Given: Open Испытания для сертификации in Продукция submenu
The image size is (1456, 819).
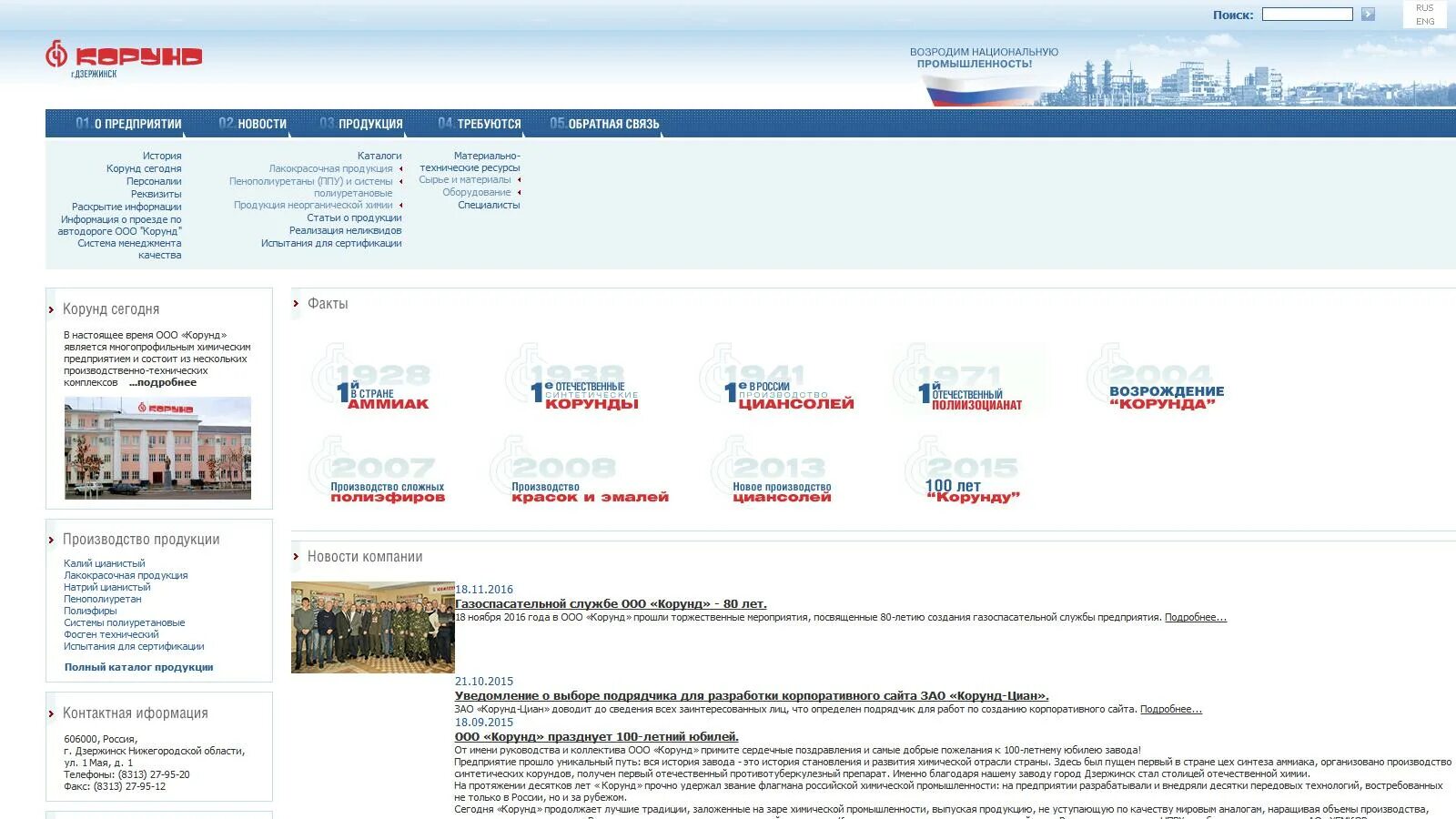Looking at the screenshot, I should click(331, 244).
